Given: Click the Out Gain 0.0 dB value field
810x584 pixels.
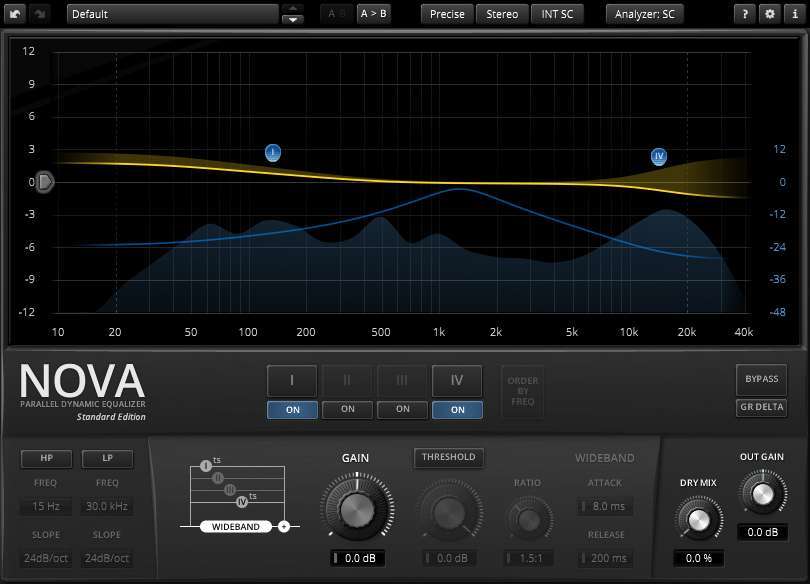Looking at the screenshot, I should tap(763, 532).
